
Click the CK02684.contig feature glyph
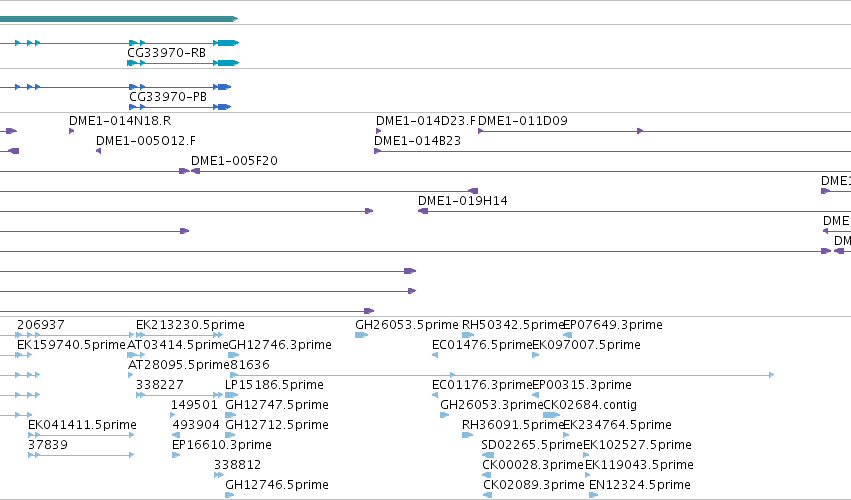(x=551, y=415)
